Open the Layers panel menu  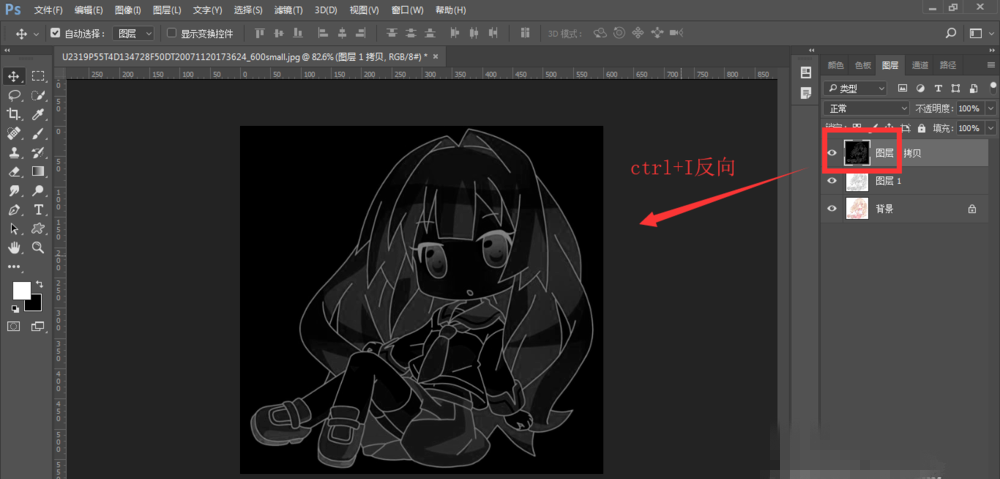[990, 64]
